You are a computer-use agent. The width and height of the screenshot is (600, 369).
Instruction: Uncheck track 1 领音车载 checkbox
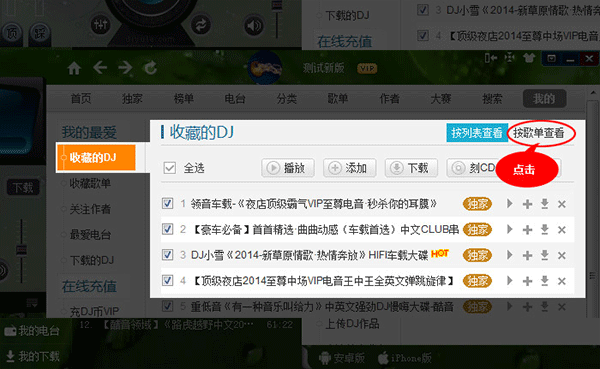(167, 203)
